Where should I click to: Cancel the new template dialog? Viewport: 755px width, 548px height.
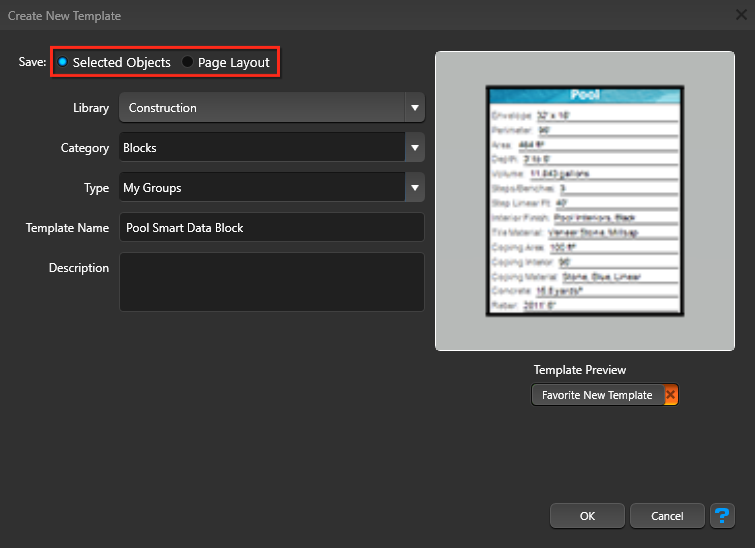pyautogui.click(x=667, y=516)
